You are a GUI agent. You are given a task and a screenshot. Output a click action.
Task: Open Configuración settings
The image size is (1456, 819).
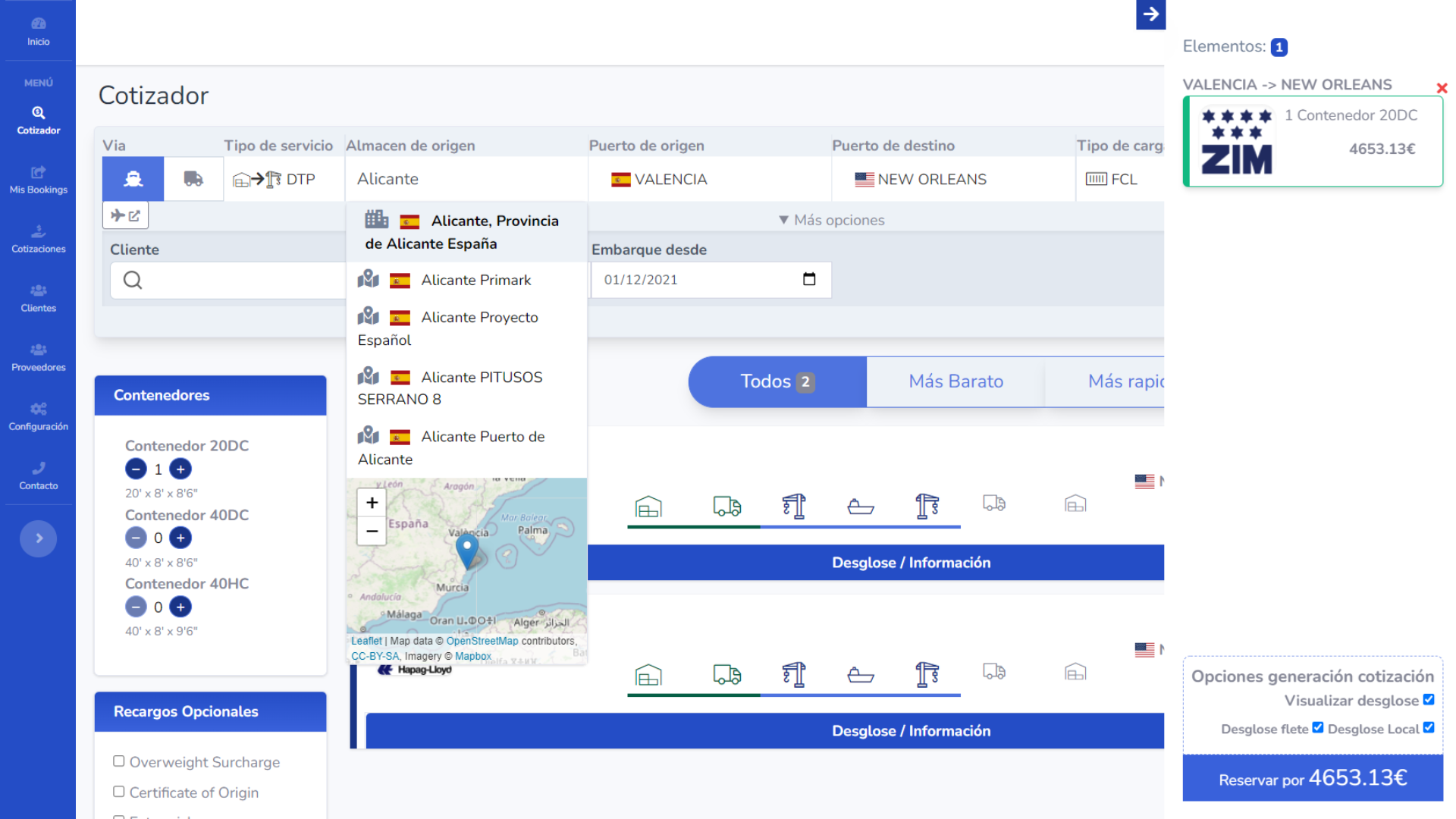(38, 416)
